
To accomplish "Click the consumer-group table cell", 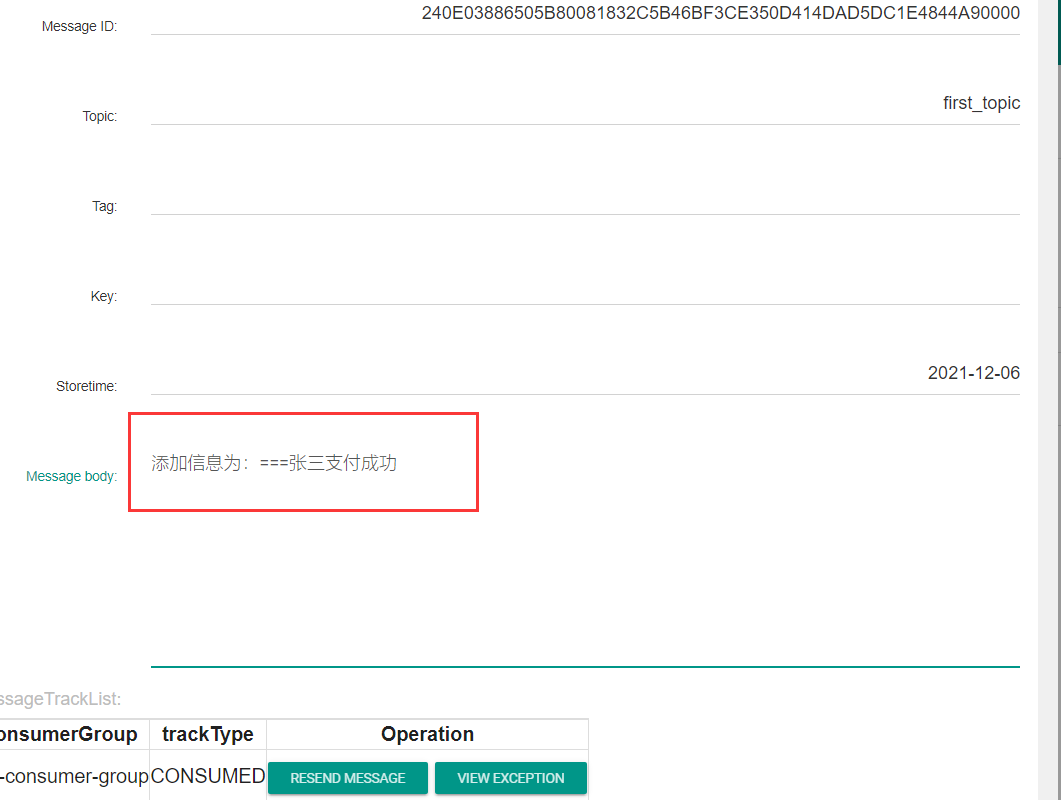I will point(74,776).
